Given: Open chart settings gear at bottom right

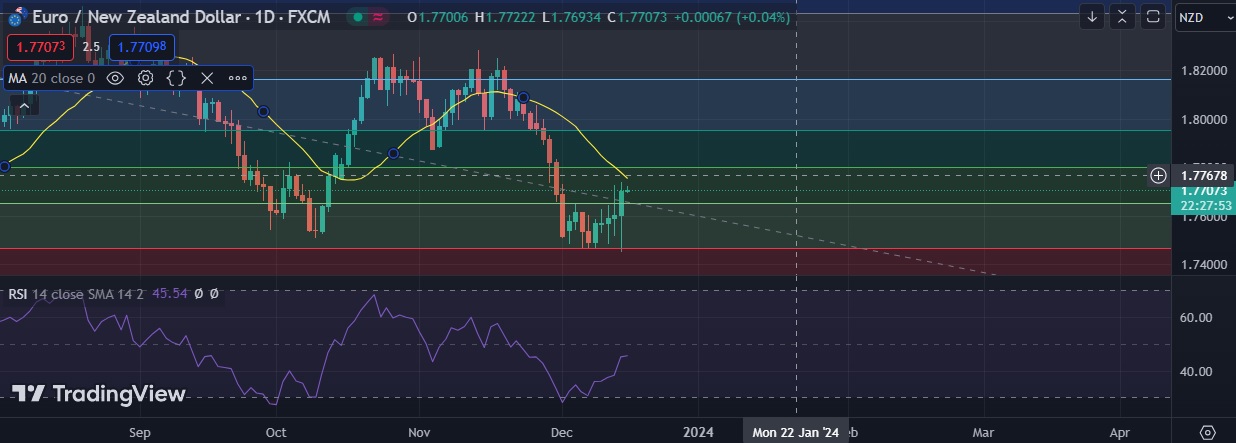Looking at the screenshot, I should [x=1207, y=432].
